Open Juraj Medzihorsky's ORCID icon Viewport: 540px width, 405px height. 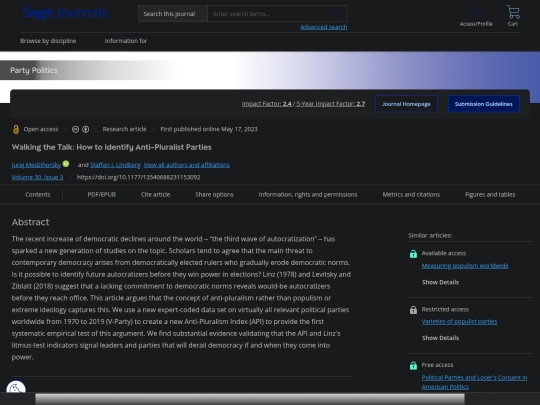tap(66, 164)
